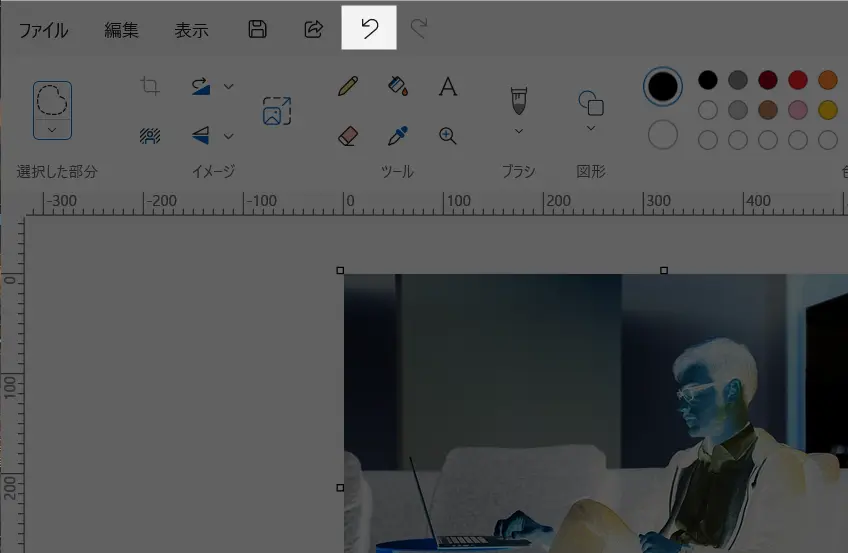Pick the light gray color swatch
Screen dimensions: 848x553
coord(738,110)
